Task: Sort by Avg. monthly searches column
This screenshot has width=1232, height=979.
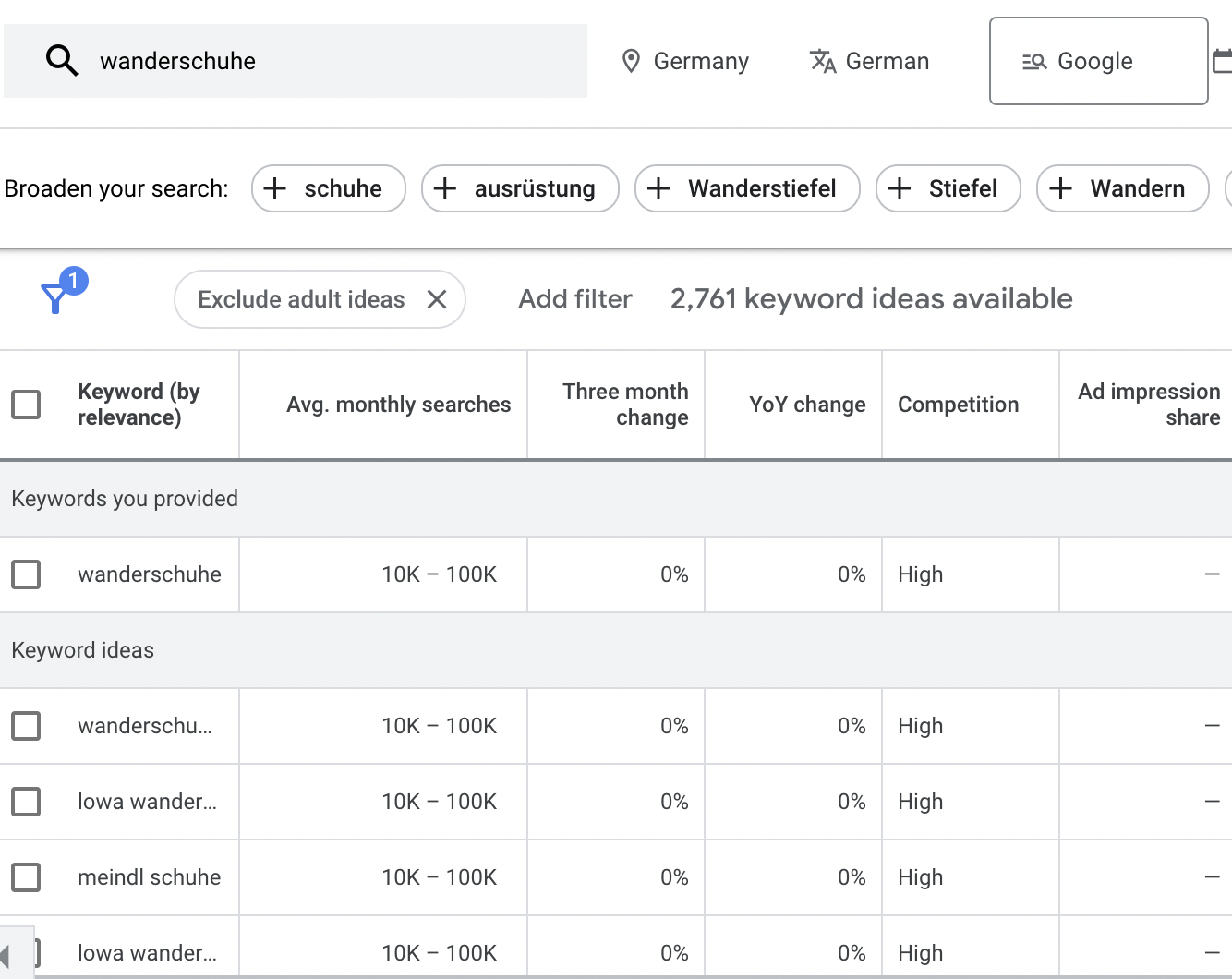Action: pyautogui.click(x=398, y=405)
